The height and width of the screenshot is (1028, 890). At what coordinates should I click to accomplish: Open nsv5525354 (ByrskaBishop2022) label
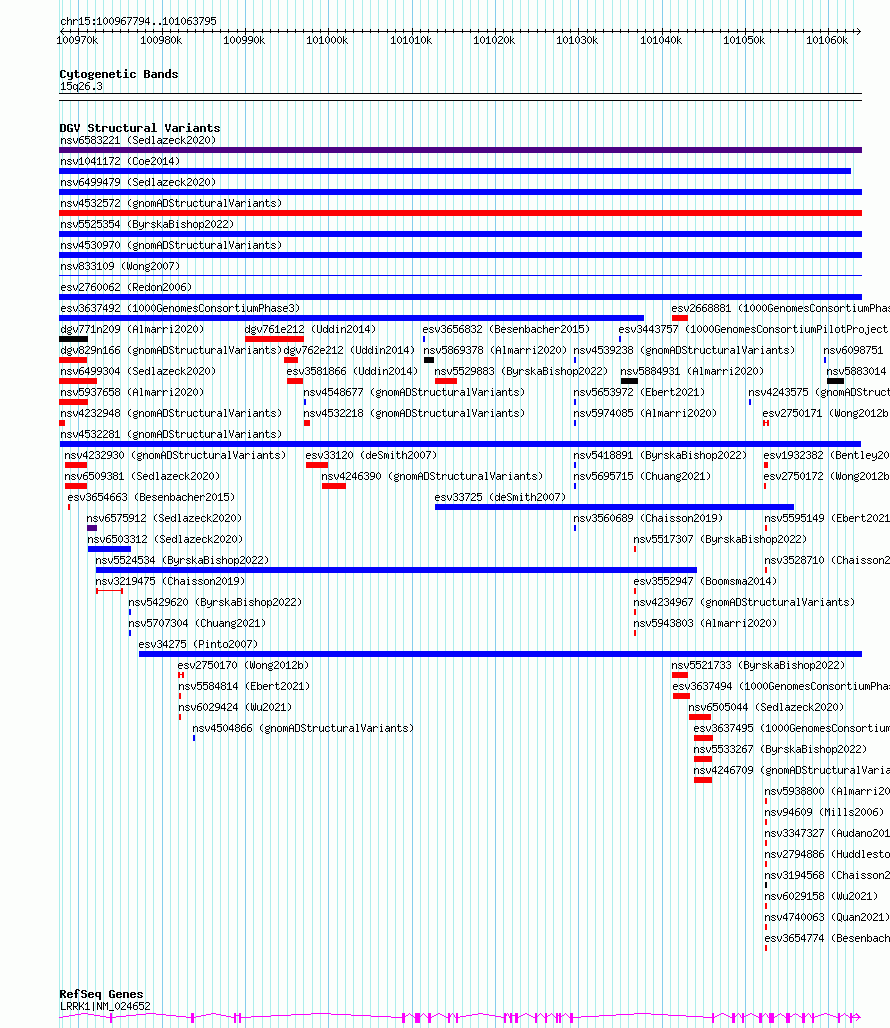coord(147,224)
